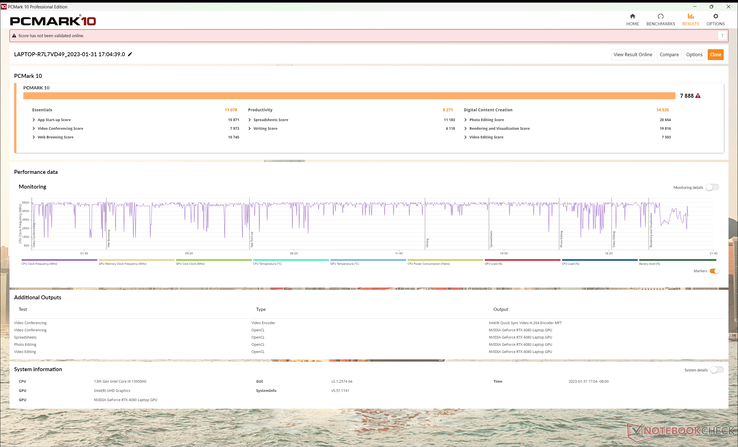
Task: Go to the Benchmarks section icon
Action: pos(660,16)
